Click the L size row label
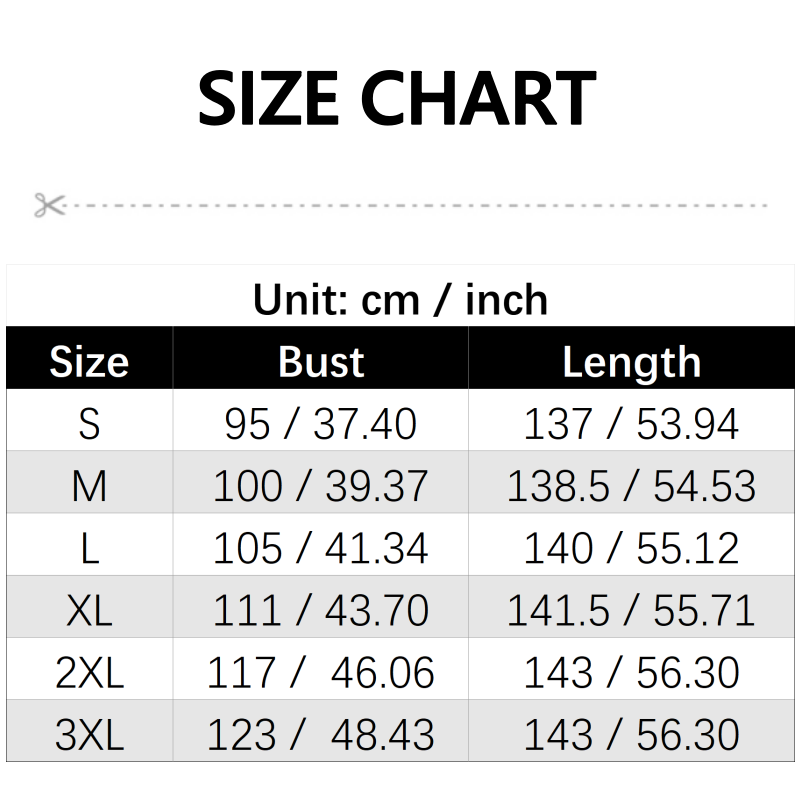Image resolution: width=800 pixels, height=800 pixels. pyautogui.click(x=89, y=548)
